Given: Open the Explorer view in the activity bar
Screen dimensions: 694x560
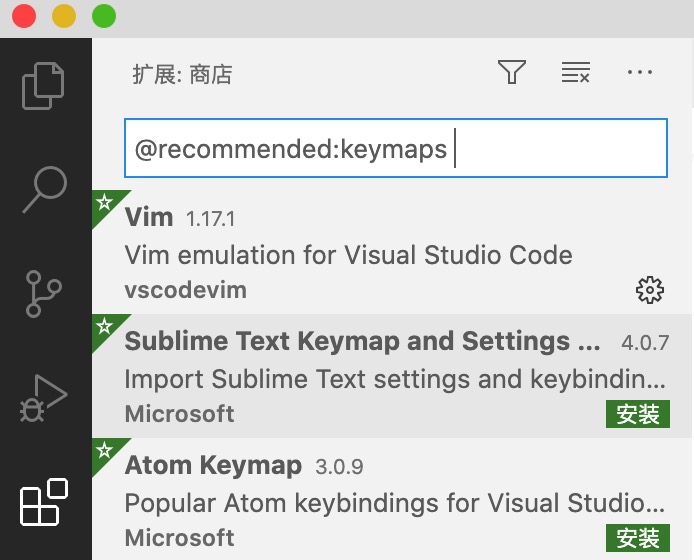Looking at the screenshot, I should [x=43, y=86].
